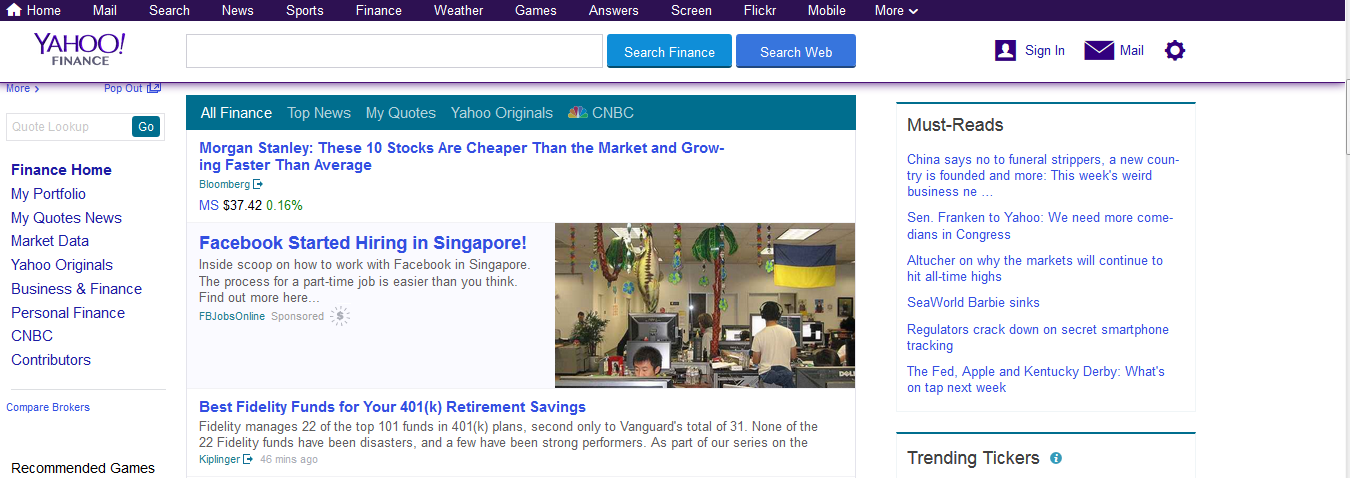Open Mail in top navigation bar
The width and height of the screenshot is (1350, 478).
pyautogui.click(x=104, y=10)
